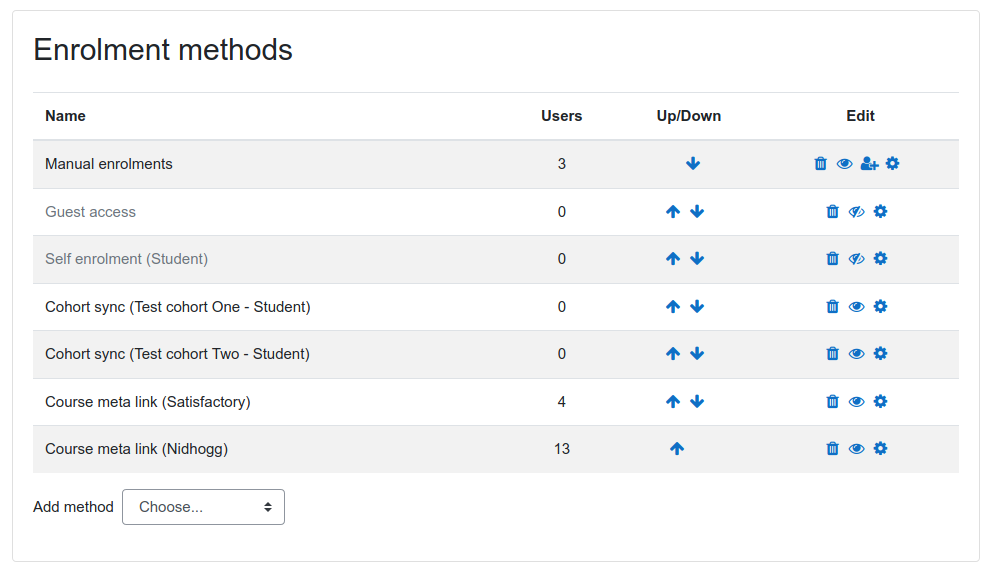Enable the Guest access method with the eye icon
Image resolution: width=986 pixels, height=579 pixels.
[856, 212]
